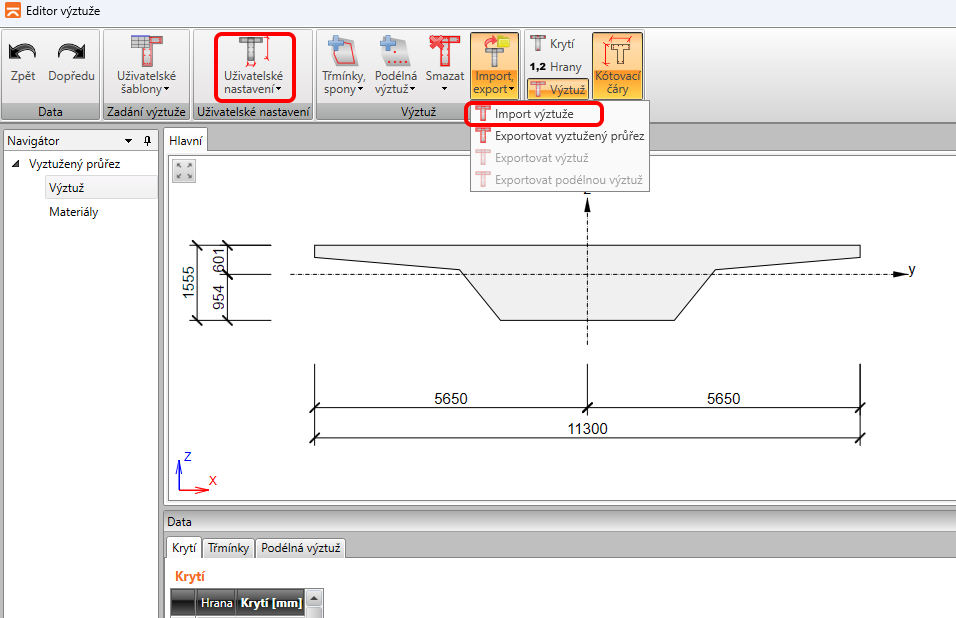This screenshot has width=956, height=618.
Task: Pin the Navigátor panel
Action: [147, 142]
